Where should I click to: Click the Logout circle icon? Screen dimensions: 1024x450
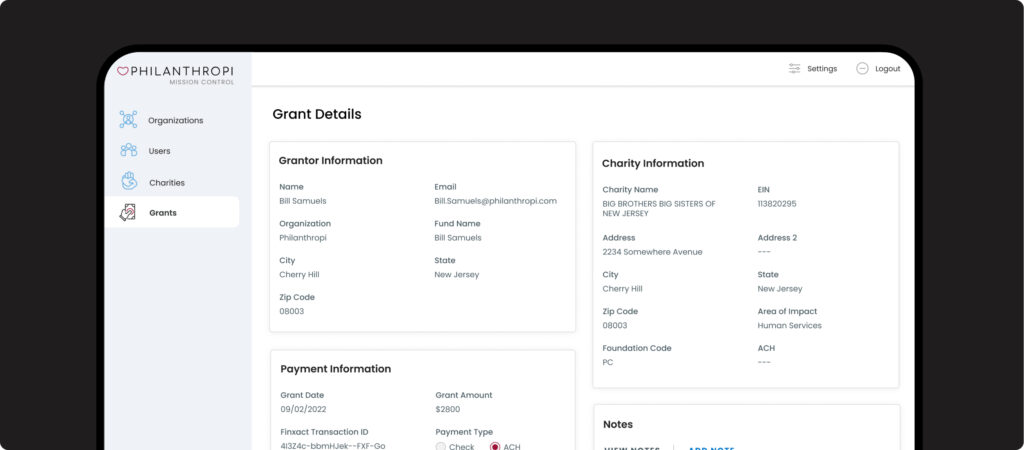pos(862,69)
